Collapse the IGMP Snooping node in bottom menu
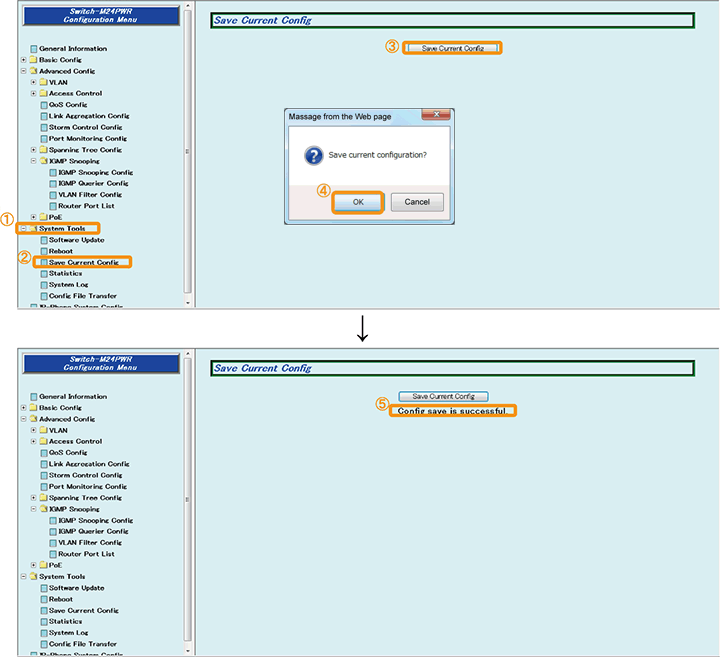720x657 pixels. tap(33, 509)
